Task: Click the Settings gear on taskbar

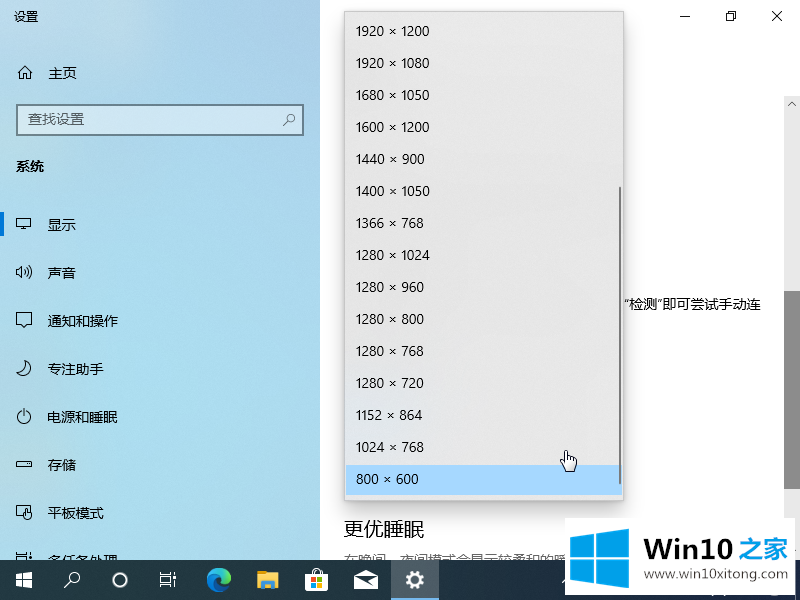Action: [x=414, y=580]
